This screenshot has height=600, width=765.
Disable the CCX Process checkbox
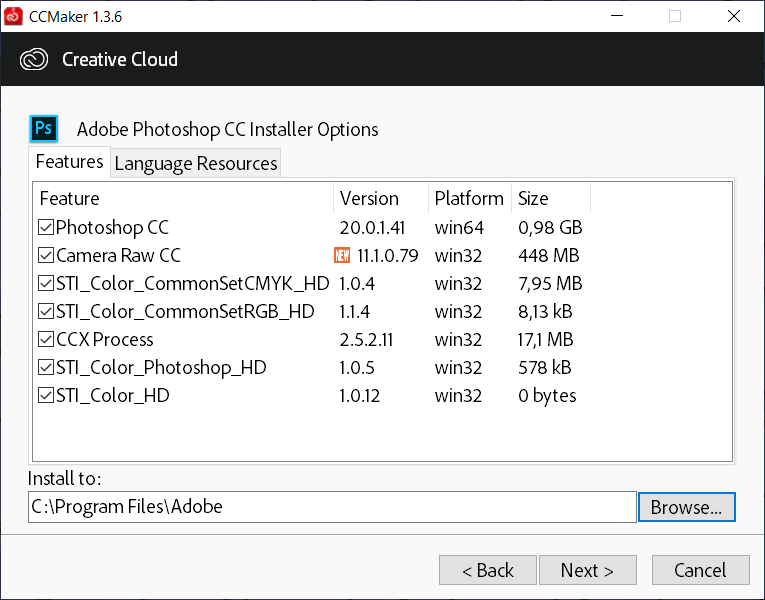(x=46, y=339)
